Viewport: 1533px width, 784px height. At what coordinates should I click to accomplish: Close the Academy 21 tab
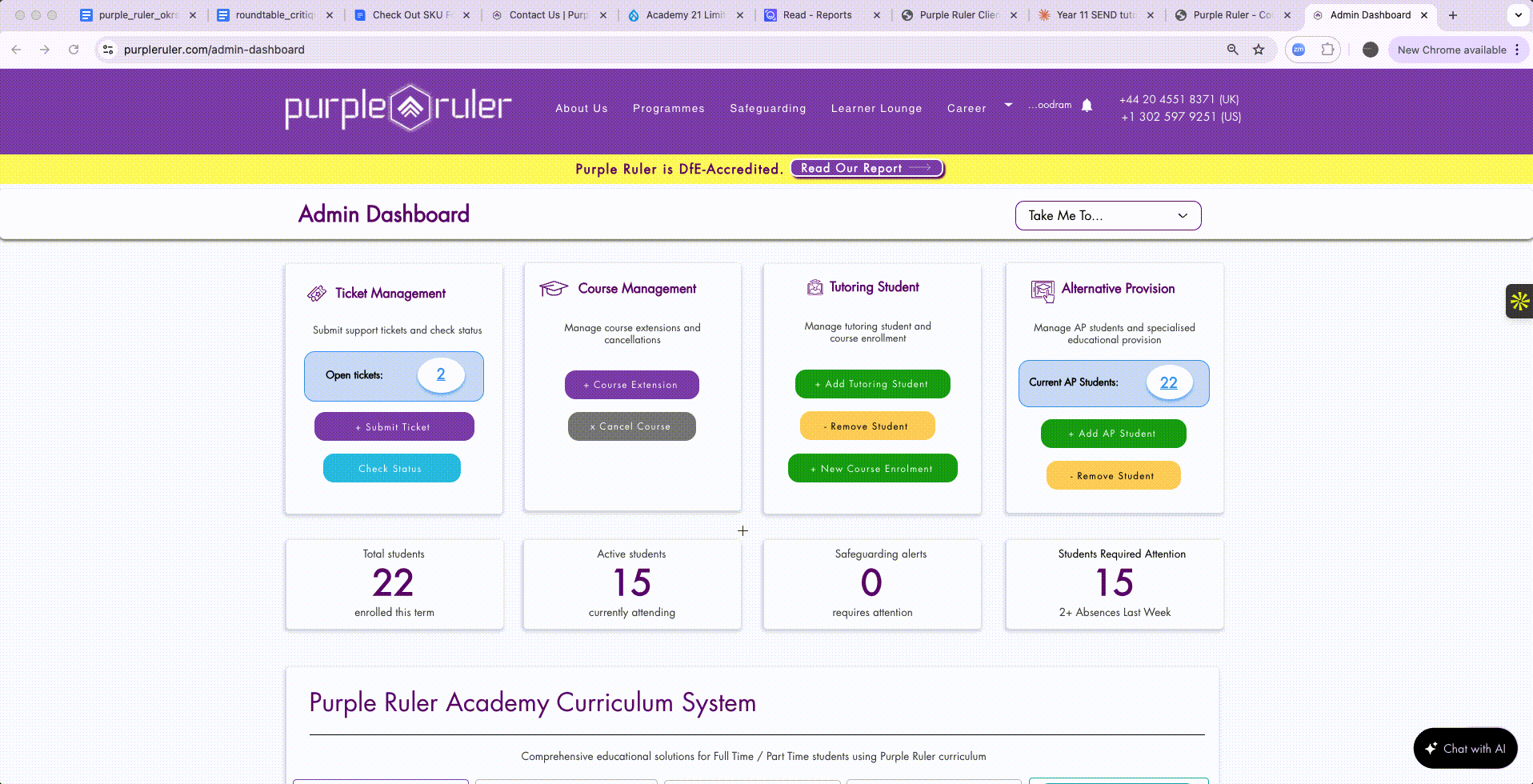[740, 15]
